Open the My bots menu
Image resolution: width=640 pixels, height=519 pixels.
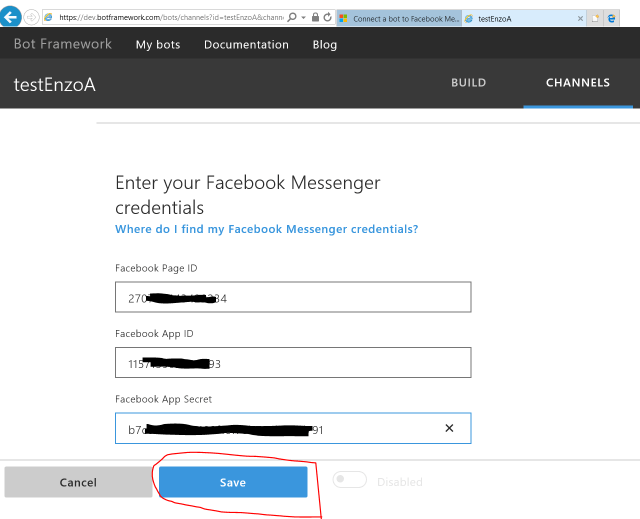[x=158, y=44]
